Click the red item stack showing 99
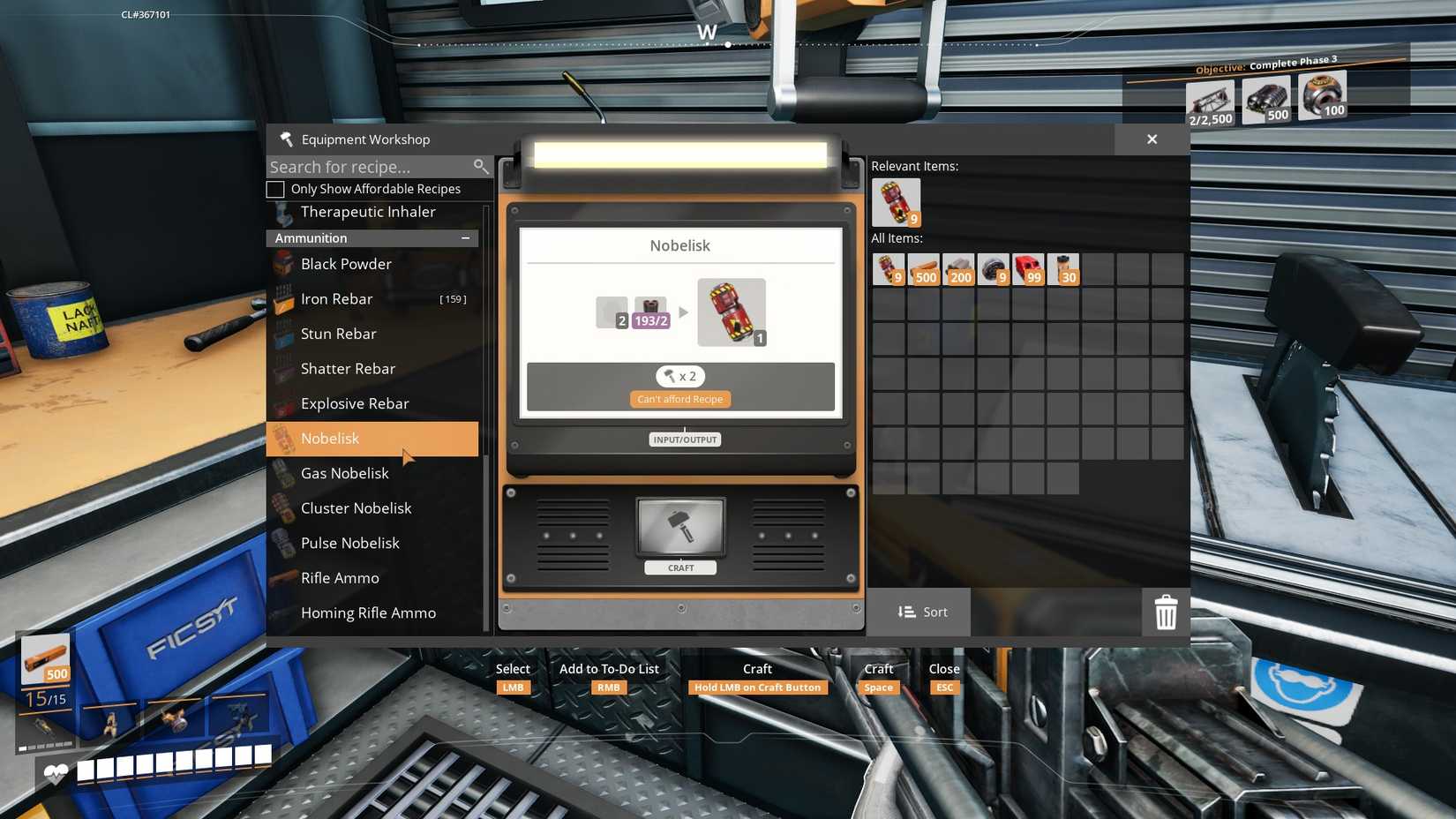This screenshot has height=819, width=1456. [x=1027, y=269]
